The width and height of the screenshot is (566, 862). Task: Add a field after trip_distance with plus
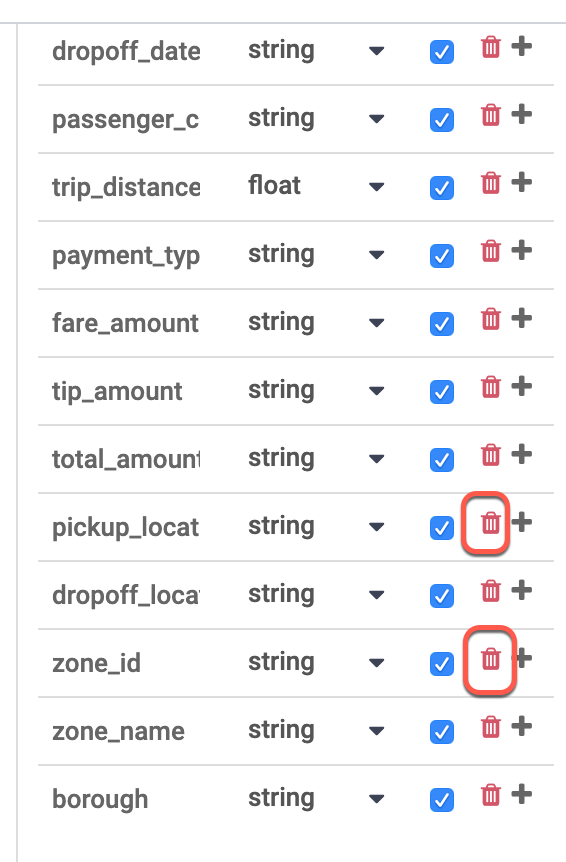tap(521, 183)
